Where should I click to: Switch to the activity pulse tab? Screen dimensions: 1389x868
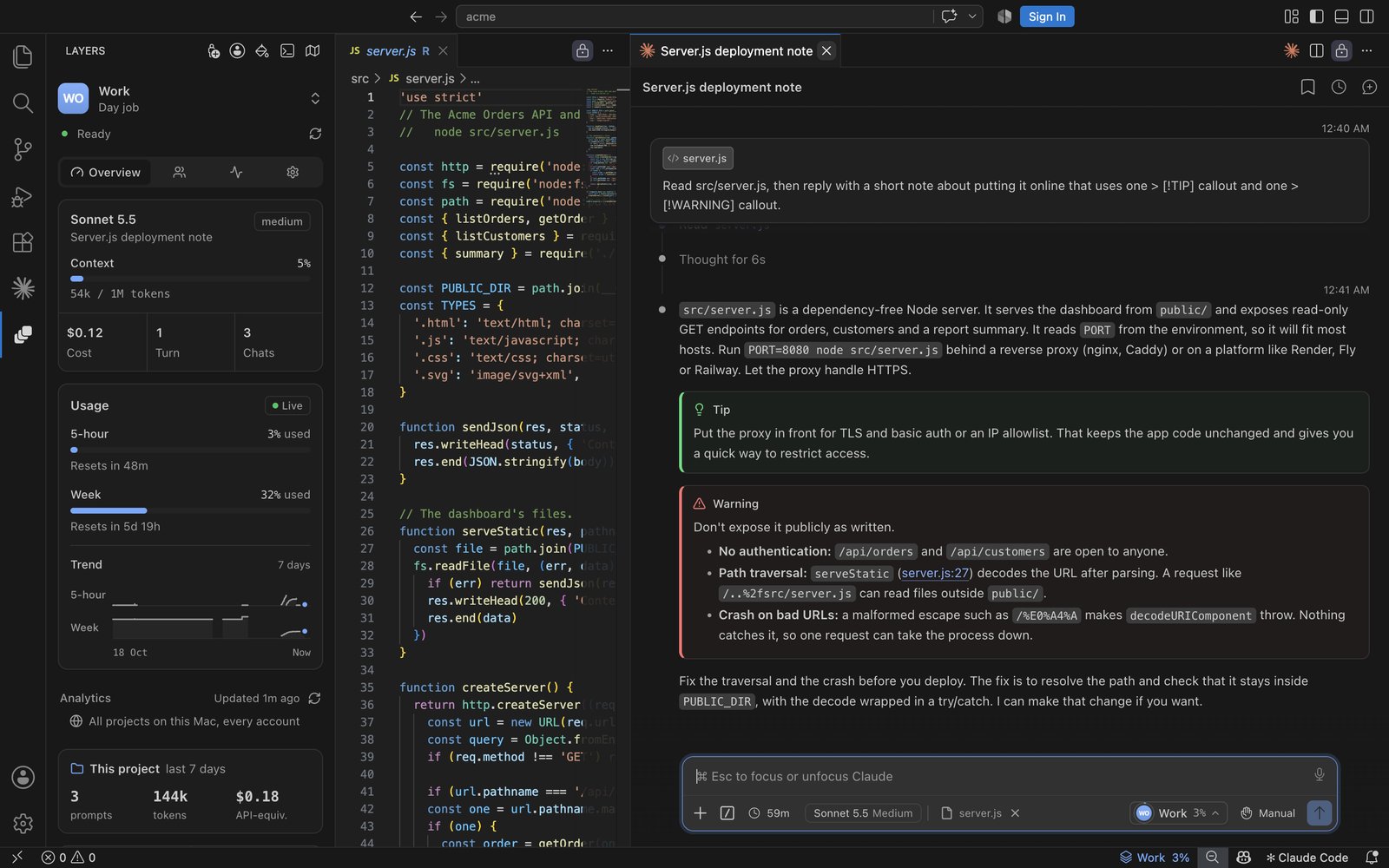coord(236,173)
